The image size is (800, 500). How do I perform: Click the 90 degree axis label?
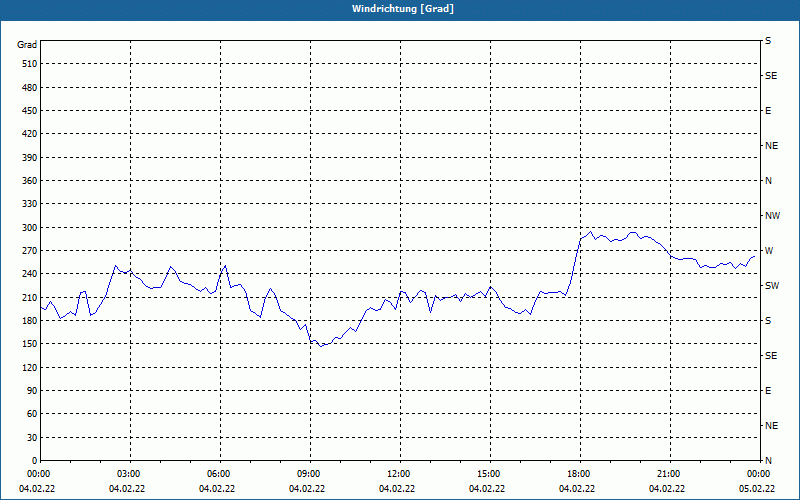click(x=32, y=391)
